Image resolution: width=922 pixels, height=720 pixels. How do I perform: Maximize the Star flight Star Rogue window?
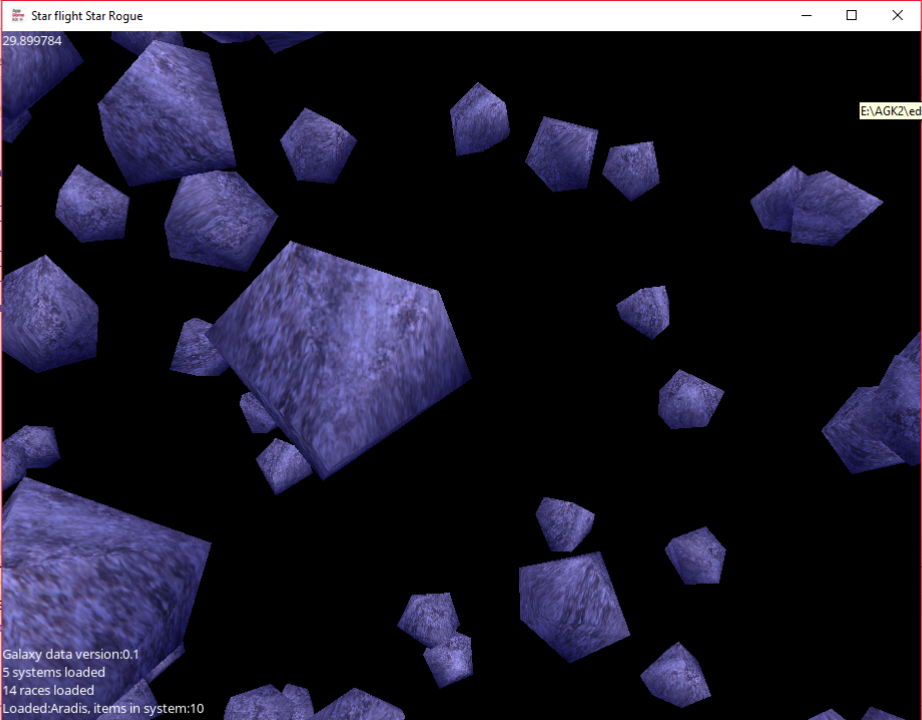[x=851, y=16]
